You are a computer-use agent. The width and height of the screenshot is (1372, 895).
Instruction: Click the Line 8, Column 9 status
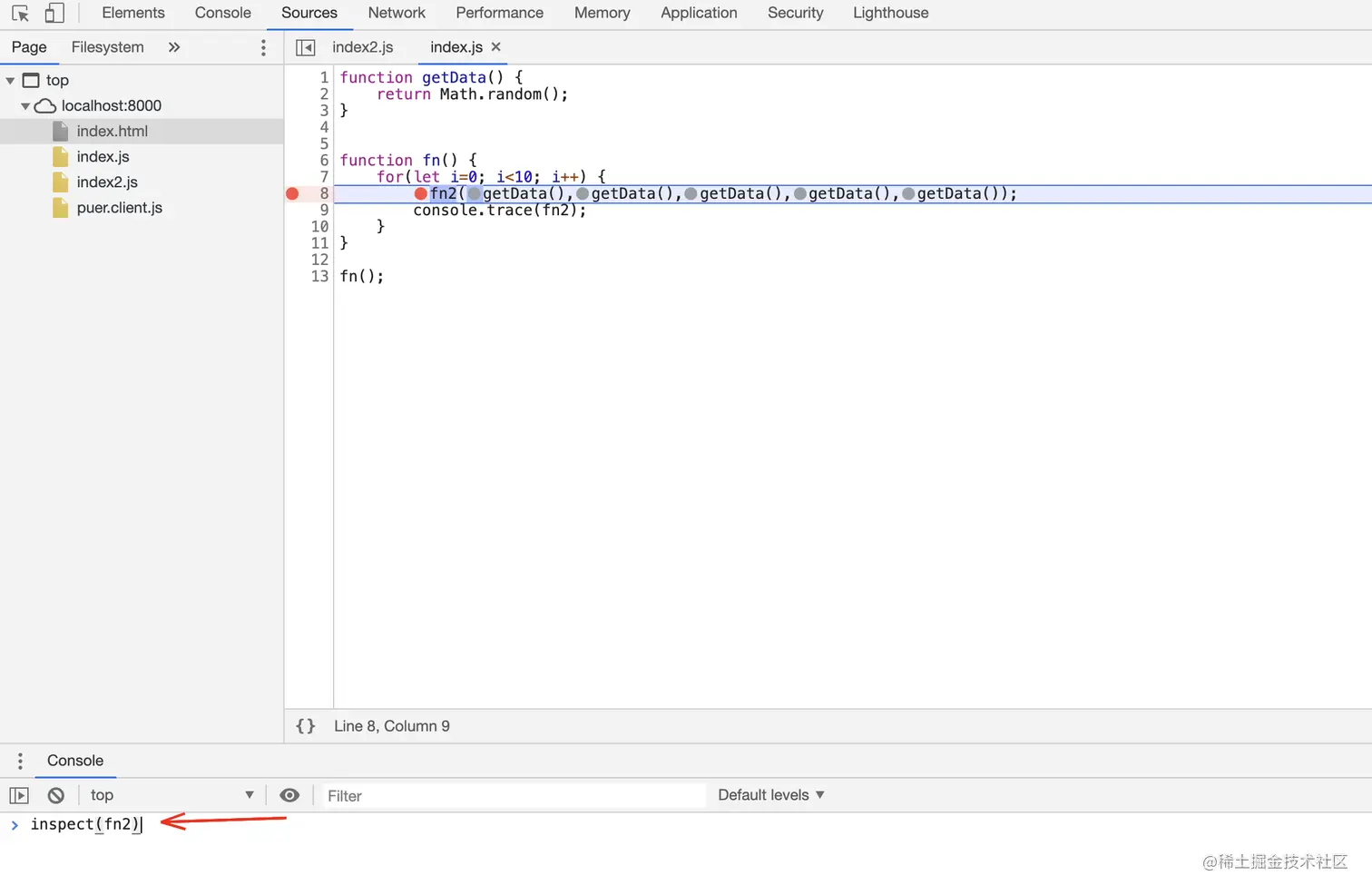pos(392,726)
